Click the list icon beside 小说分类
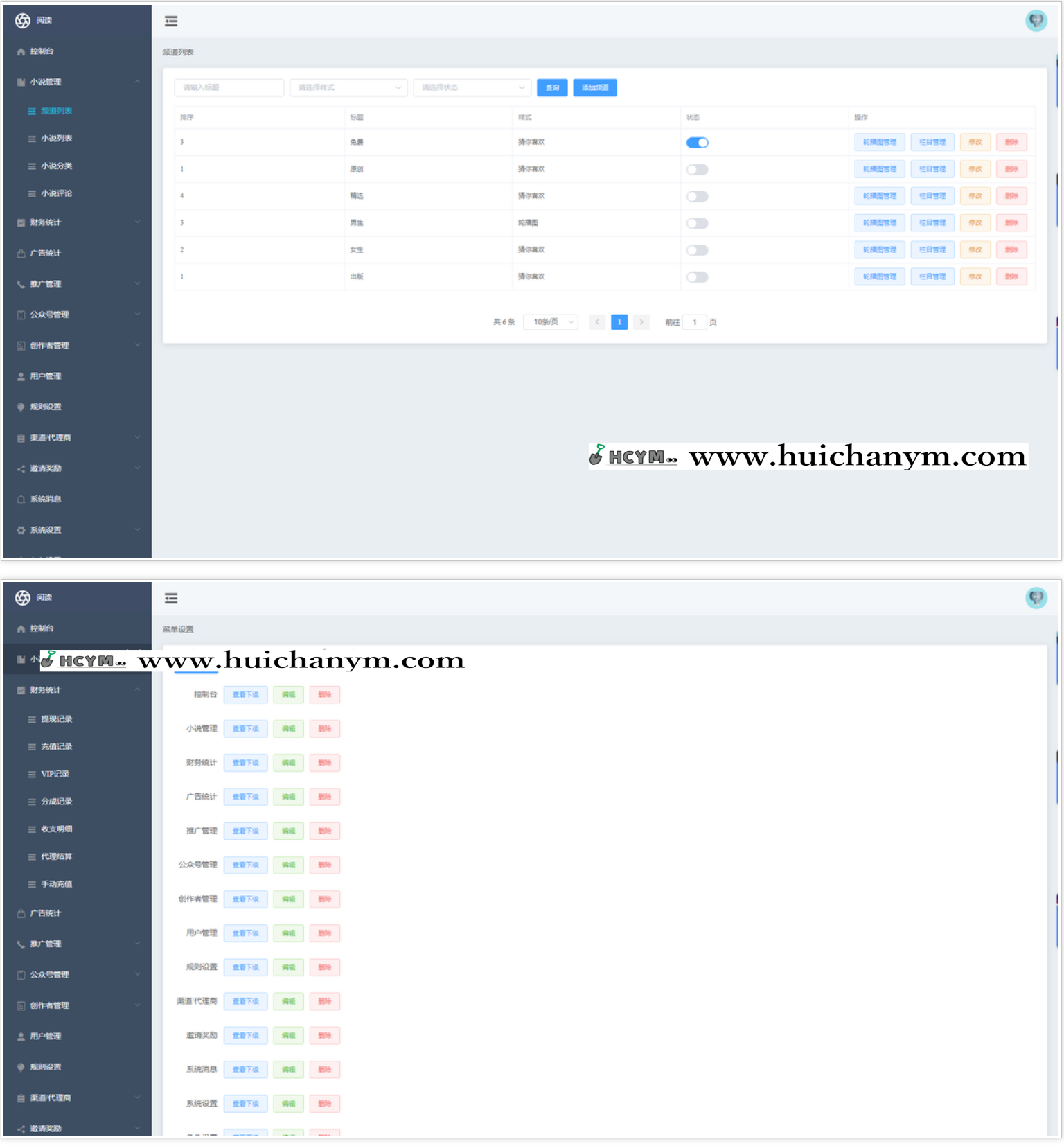 tap(32, 166)
